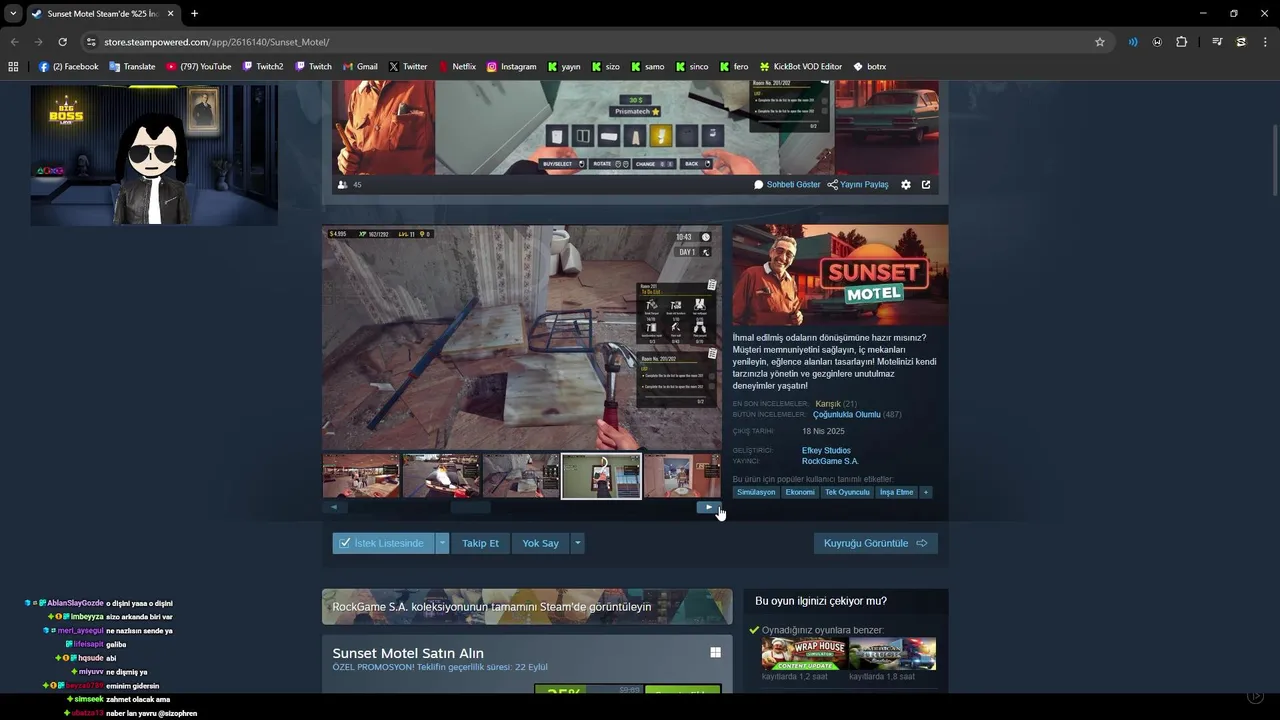Go back with the browser back arrow
This screenshot has width=1280, height=720.
14,42
